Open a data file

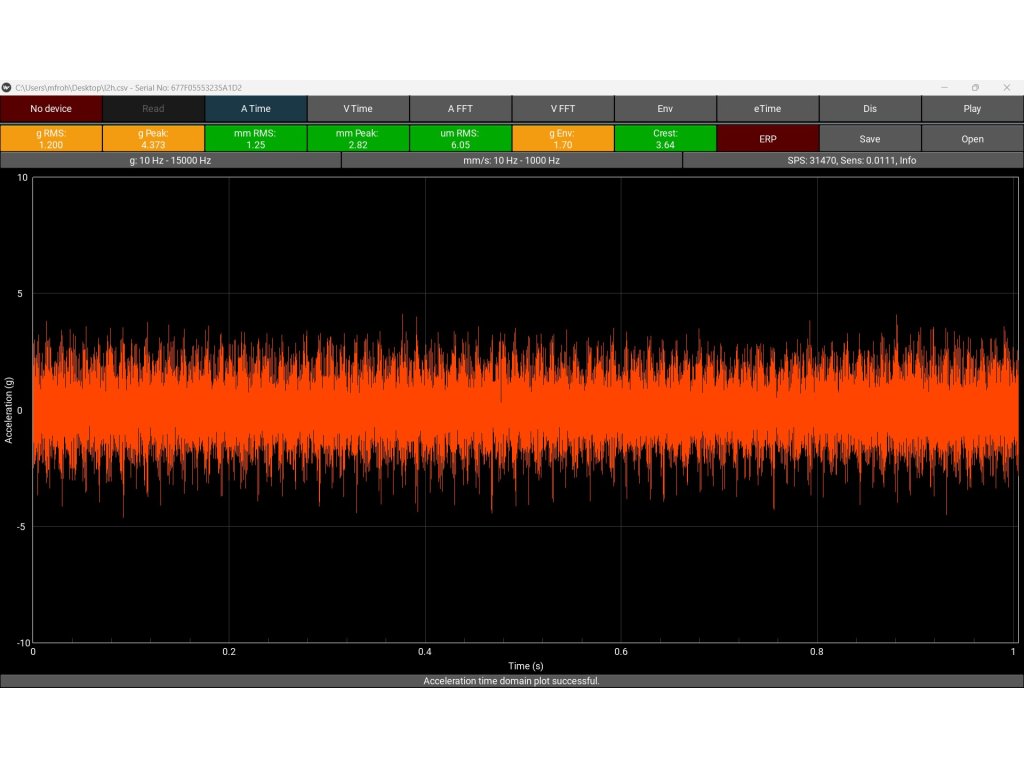[x=972, y=138]
